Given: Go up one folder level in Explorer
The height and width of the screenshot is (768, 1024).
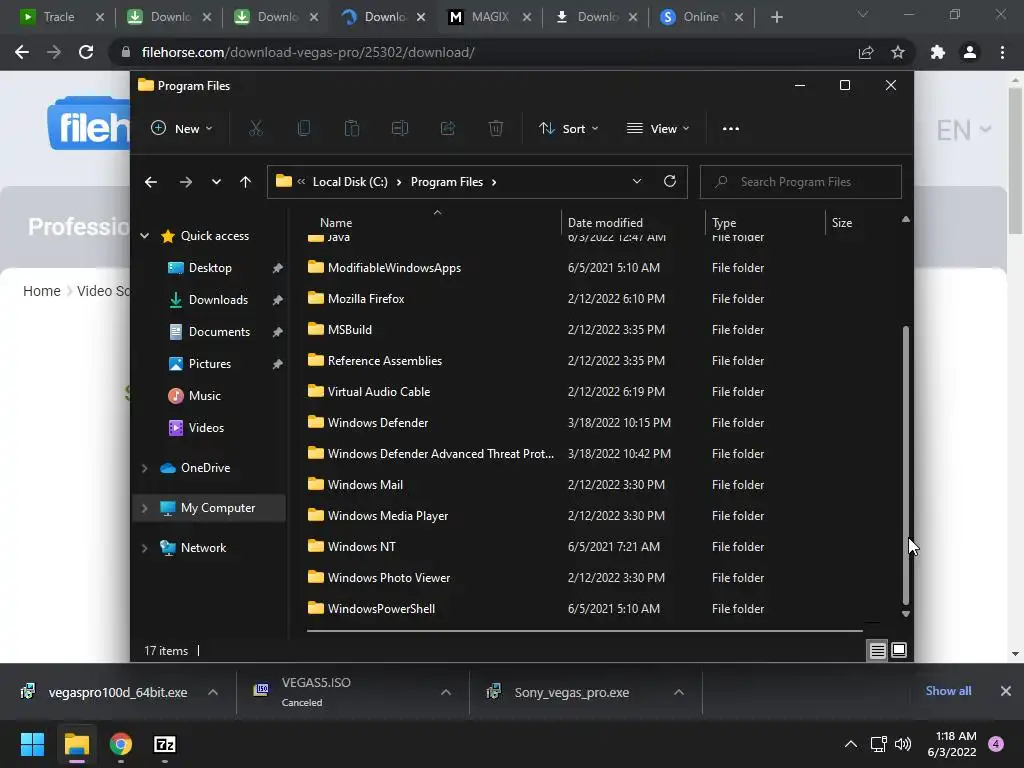Looking at the screenshot, I should 246,182.
